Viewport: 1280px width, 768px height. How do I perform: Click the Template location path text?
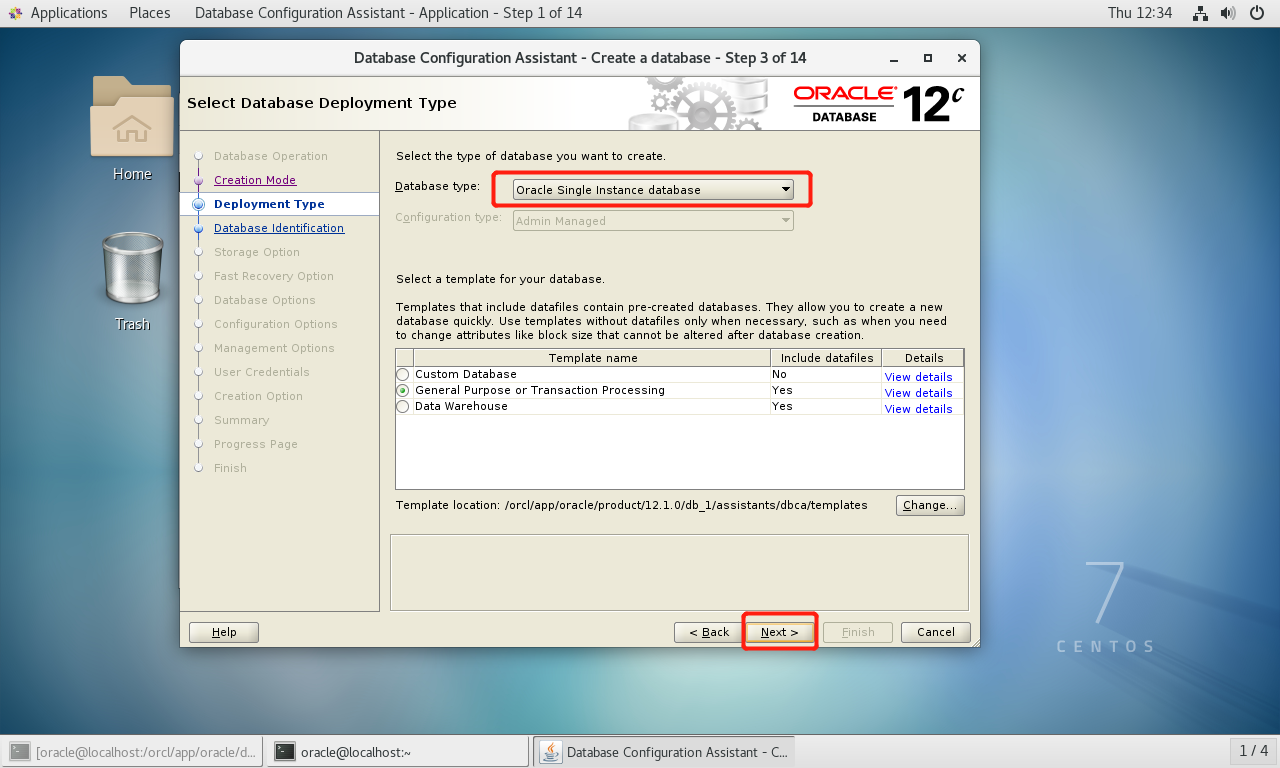pyautogui.click(x=686, y=506)
